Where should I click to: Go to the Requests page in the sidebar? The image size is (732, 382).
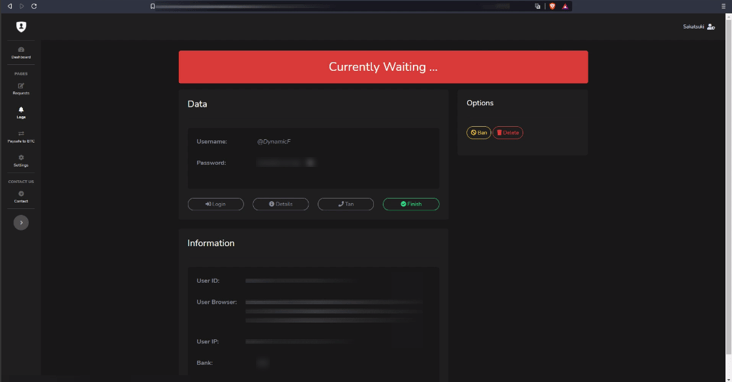coord(21,89)
